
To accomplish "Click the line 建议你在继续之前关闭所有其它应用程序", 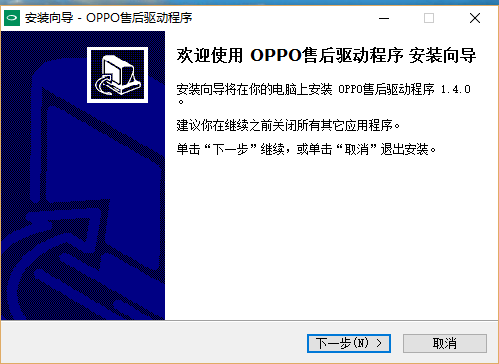I will (x=288, y=126).
